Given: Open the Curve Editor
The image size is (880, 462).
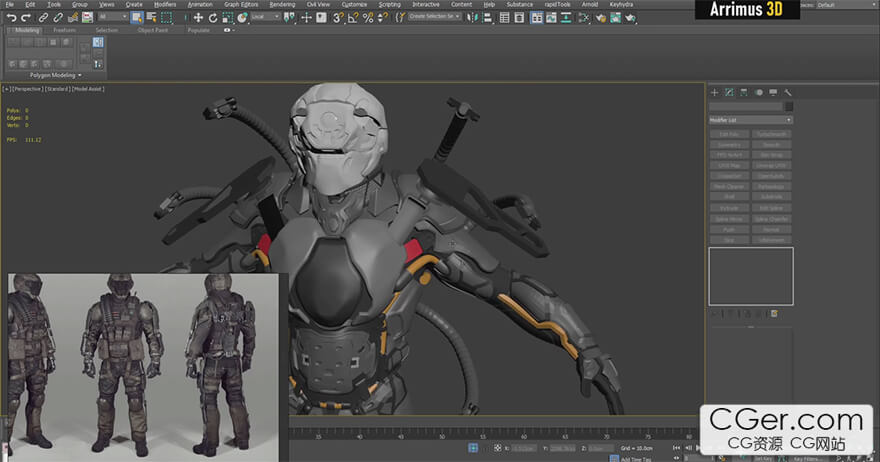Looking at the screenshot, I should pyautogui.click(x=552, y=18).
